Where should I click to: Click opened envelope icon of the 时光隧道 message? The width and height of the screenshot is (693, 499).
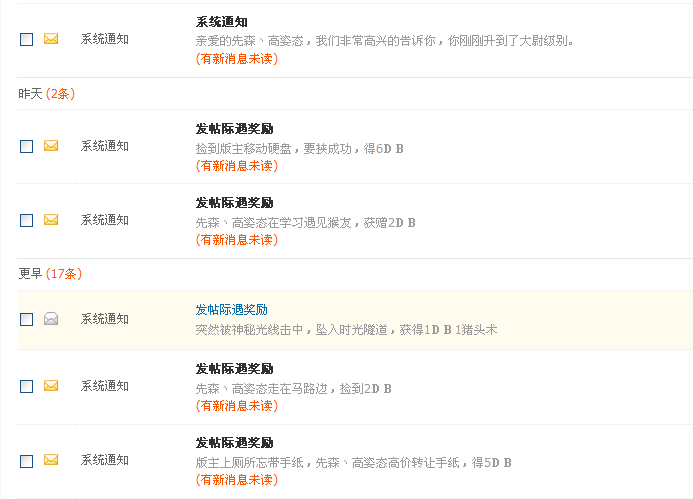51,319
